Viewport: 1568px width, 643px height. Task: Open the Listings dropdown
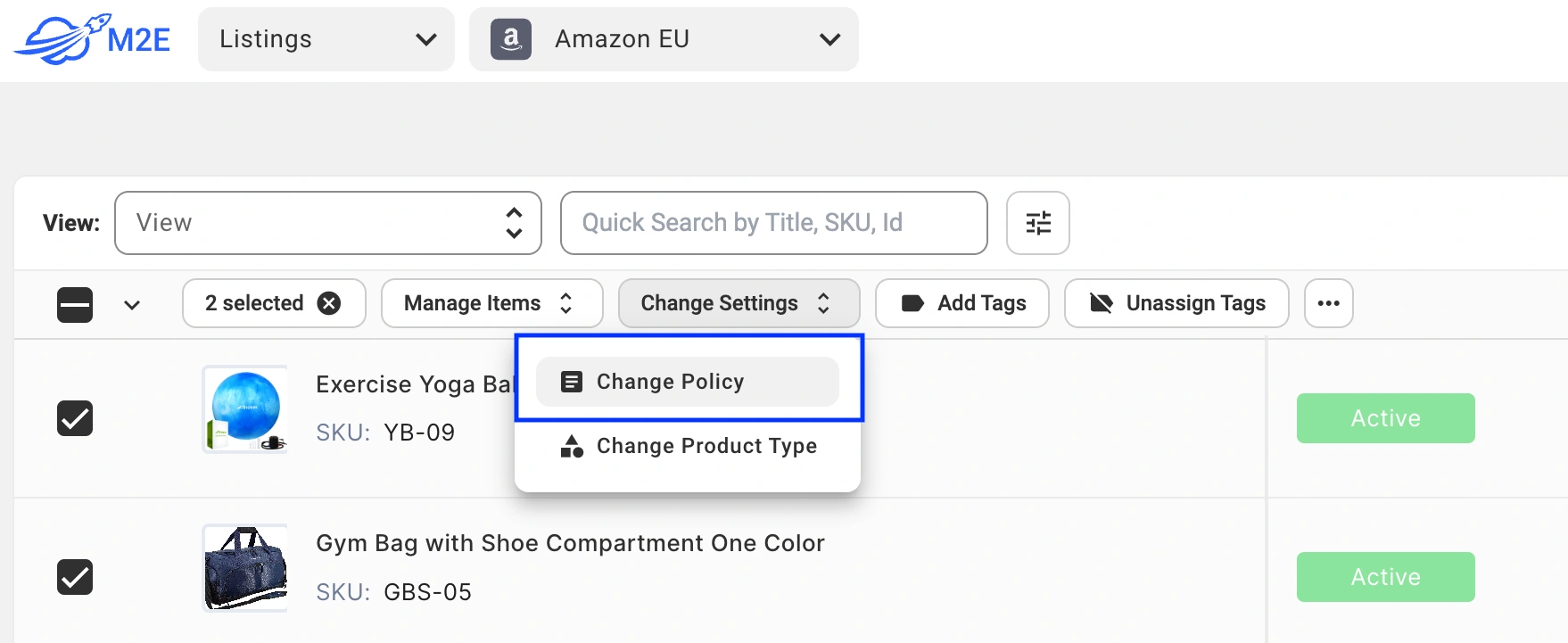326,38
